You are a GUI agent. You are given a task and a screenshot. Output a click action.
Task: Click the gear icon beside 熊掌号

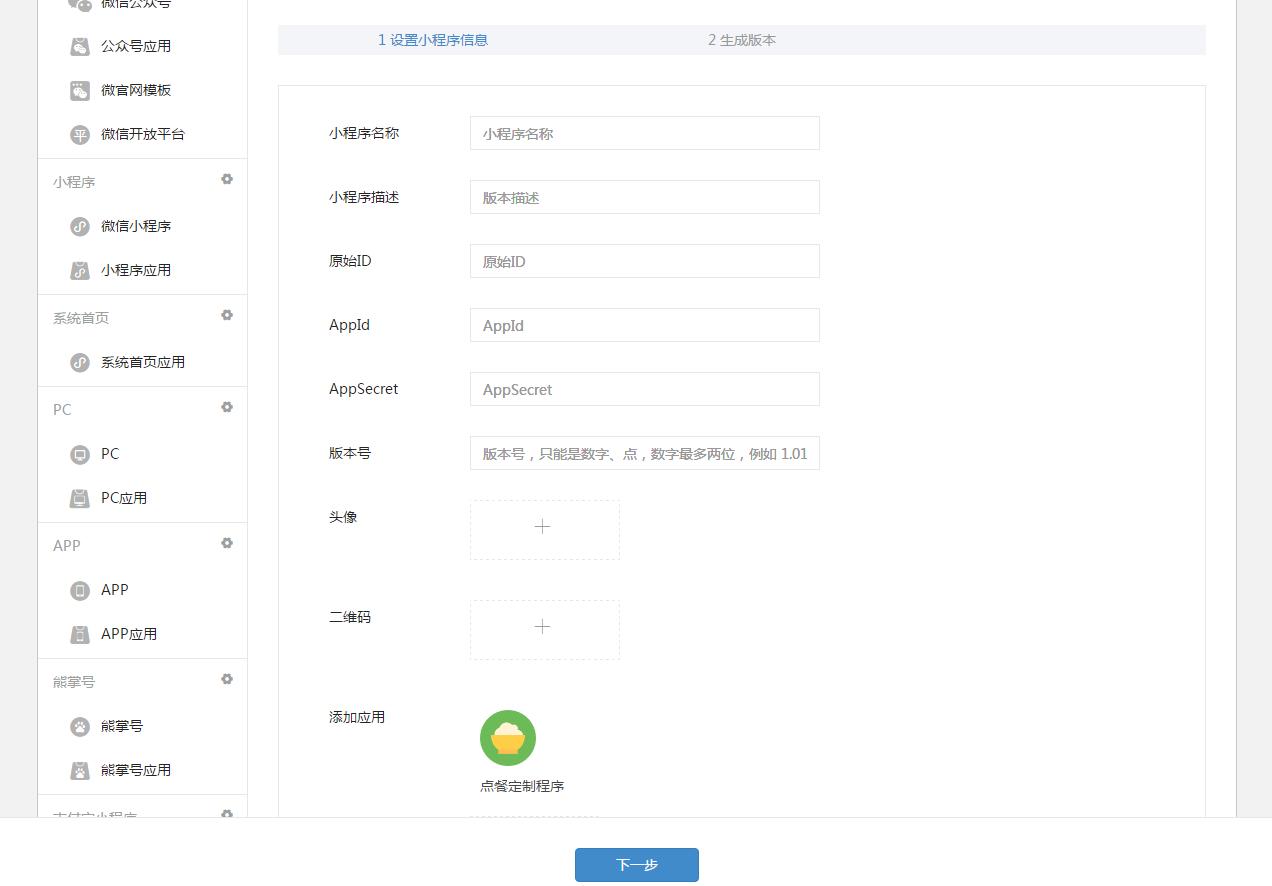pos(227,679)
